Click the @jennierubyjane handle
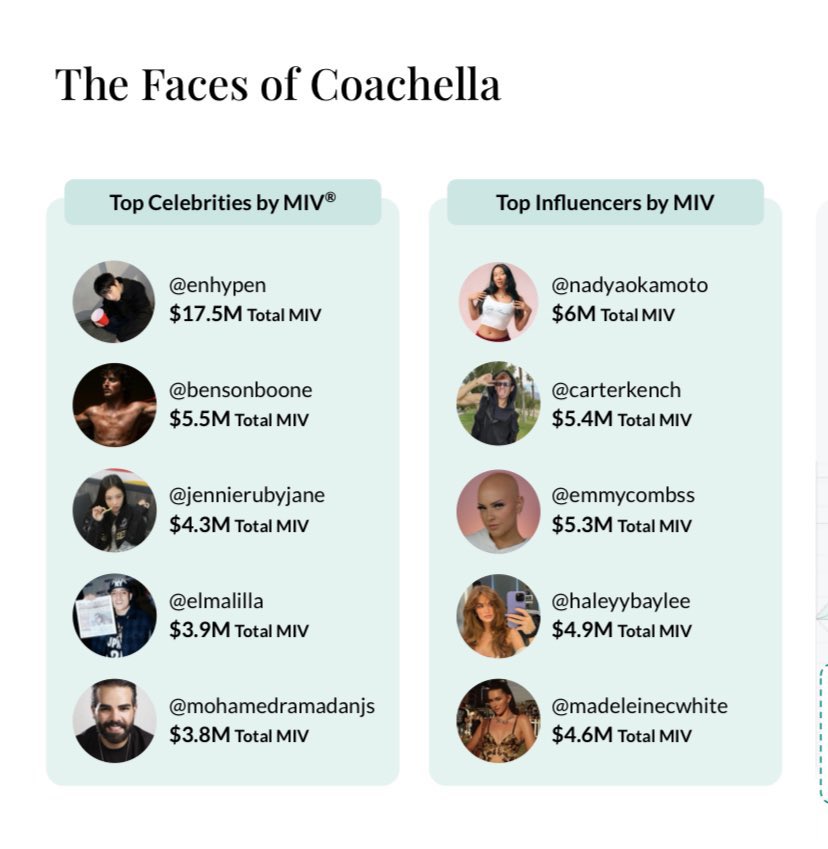 [x=247, y=495]
